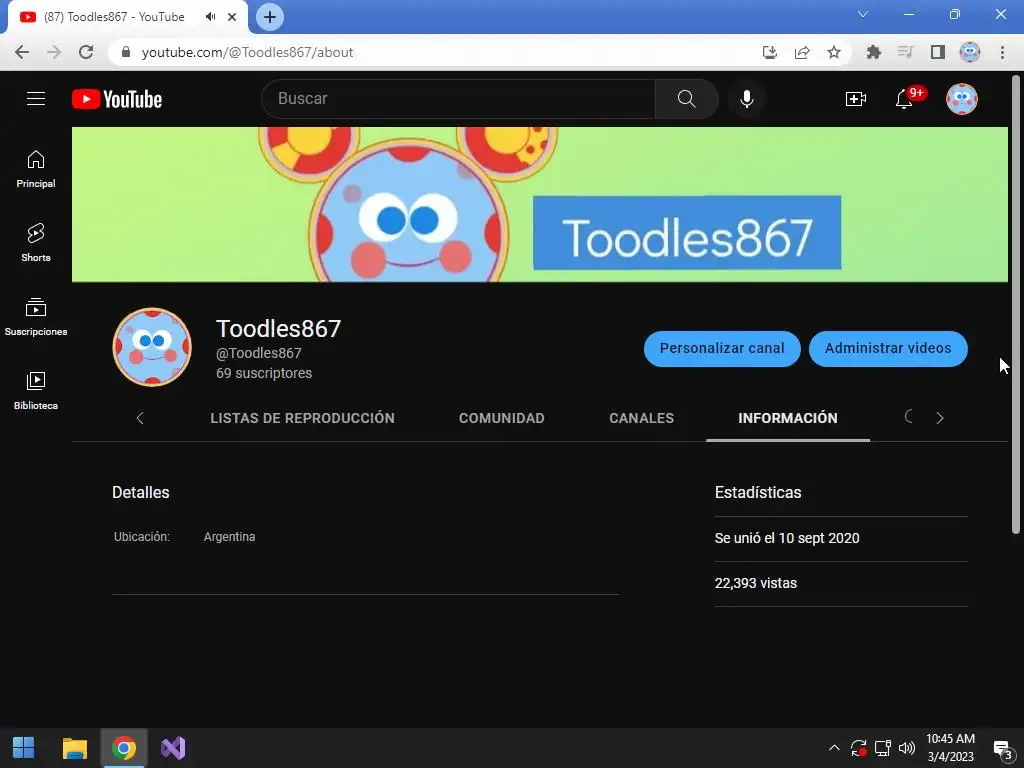
Task: Open a new browser tab
Action: point(270,17)
